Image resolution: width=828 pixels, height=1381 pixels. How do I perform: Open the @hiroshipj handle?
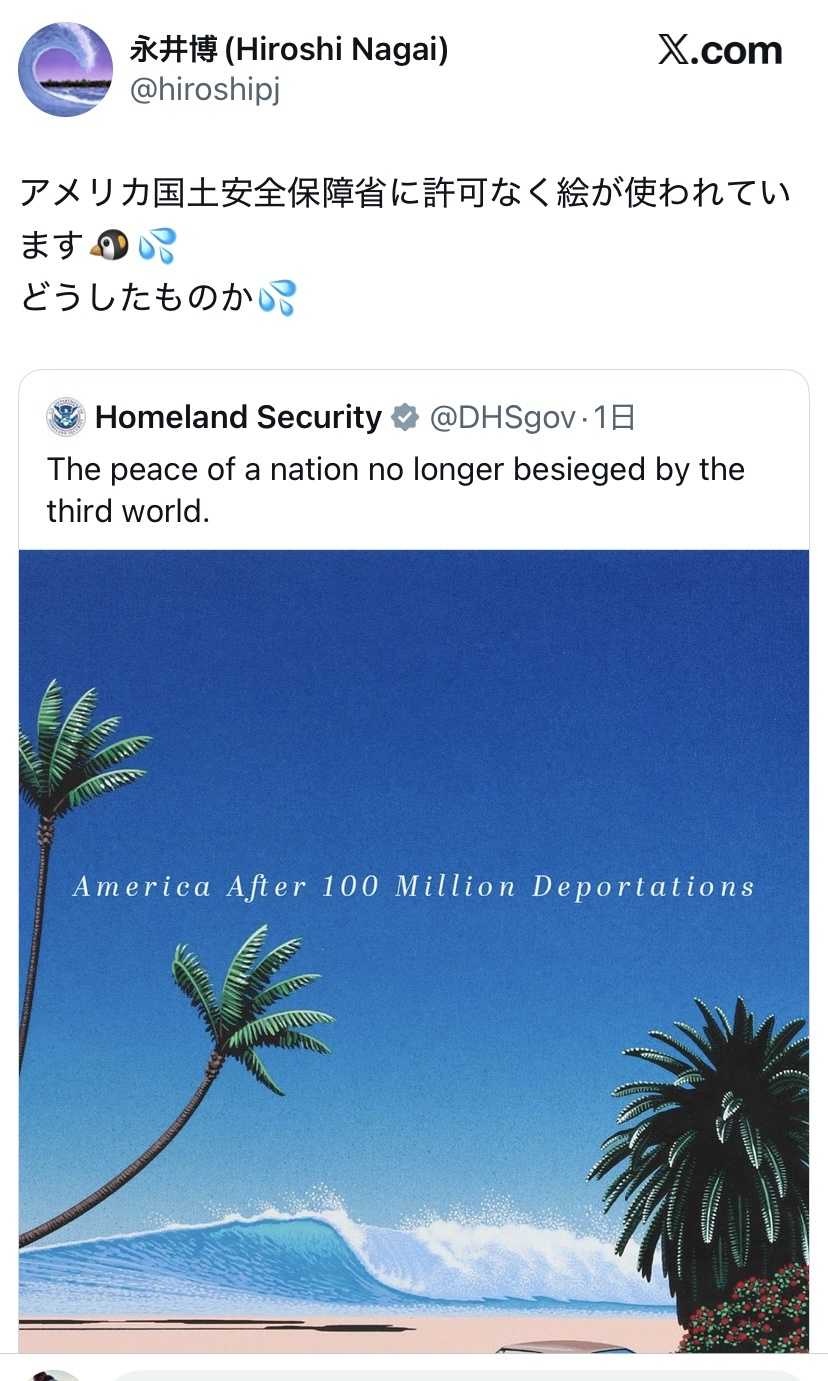pyautogui.click(x=204, y=91)
